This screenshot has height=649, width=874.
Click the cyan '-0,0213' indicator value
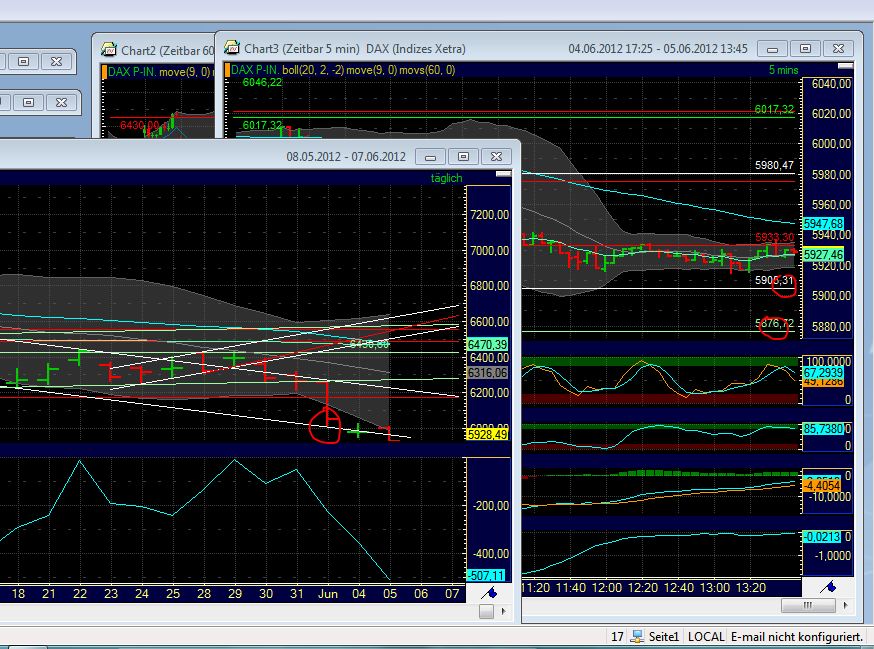(822, 537)
